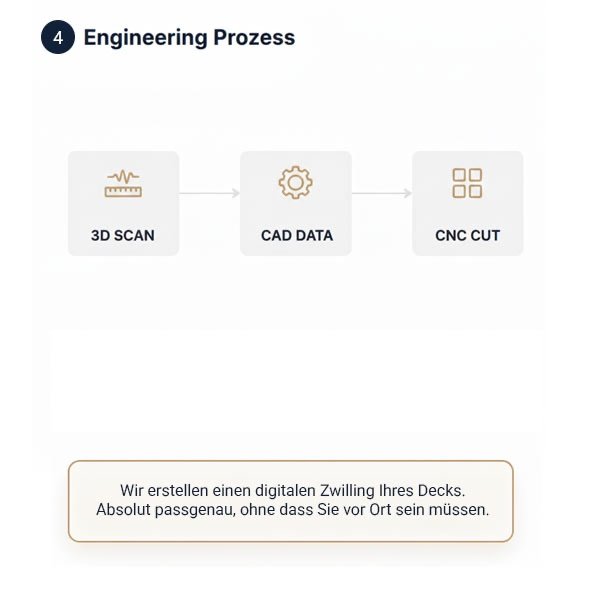600x600 pixels.
Task: Click the word "Engineering" in the heading
Action: (145, 38)
